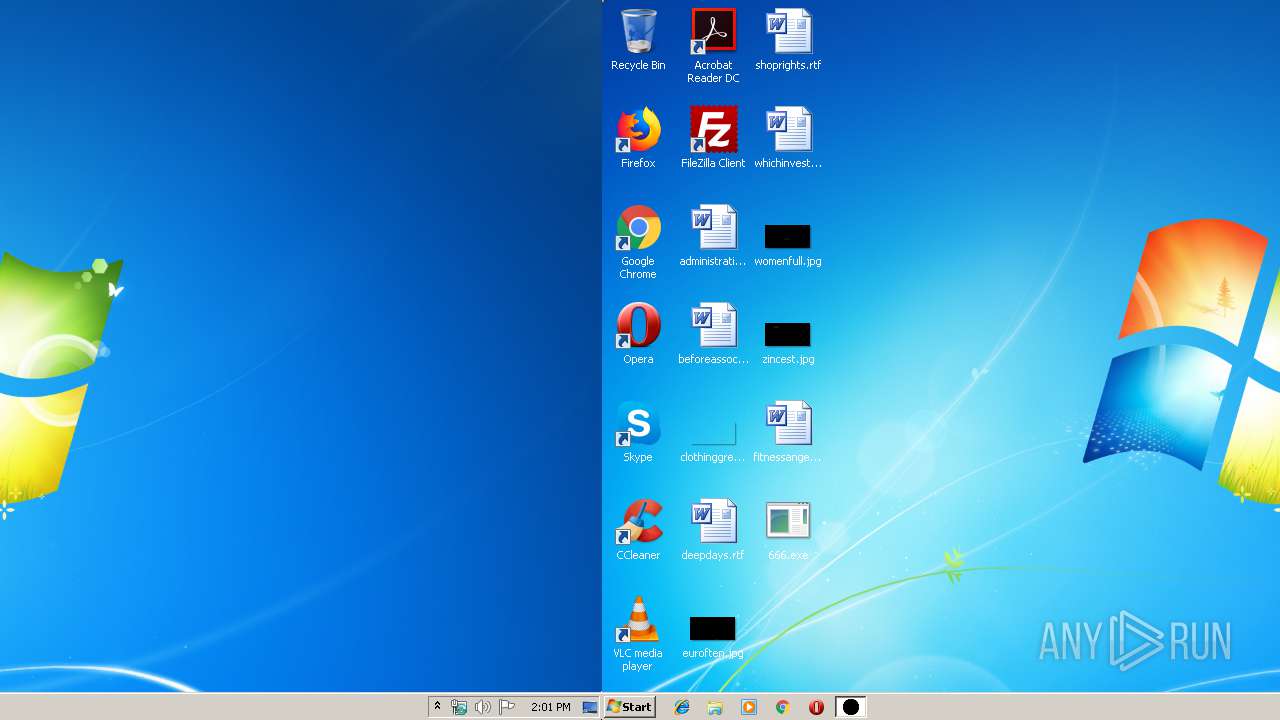Select the clothinggre… desktop file
The image size is (1280, 720).
click(713, 441)
